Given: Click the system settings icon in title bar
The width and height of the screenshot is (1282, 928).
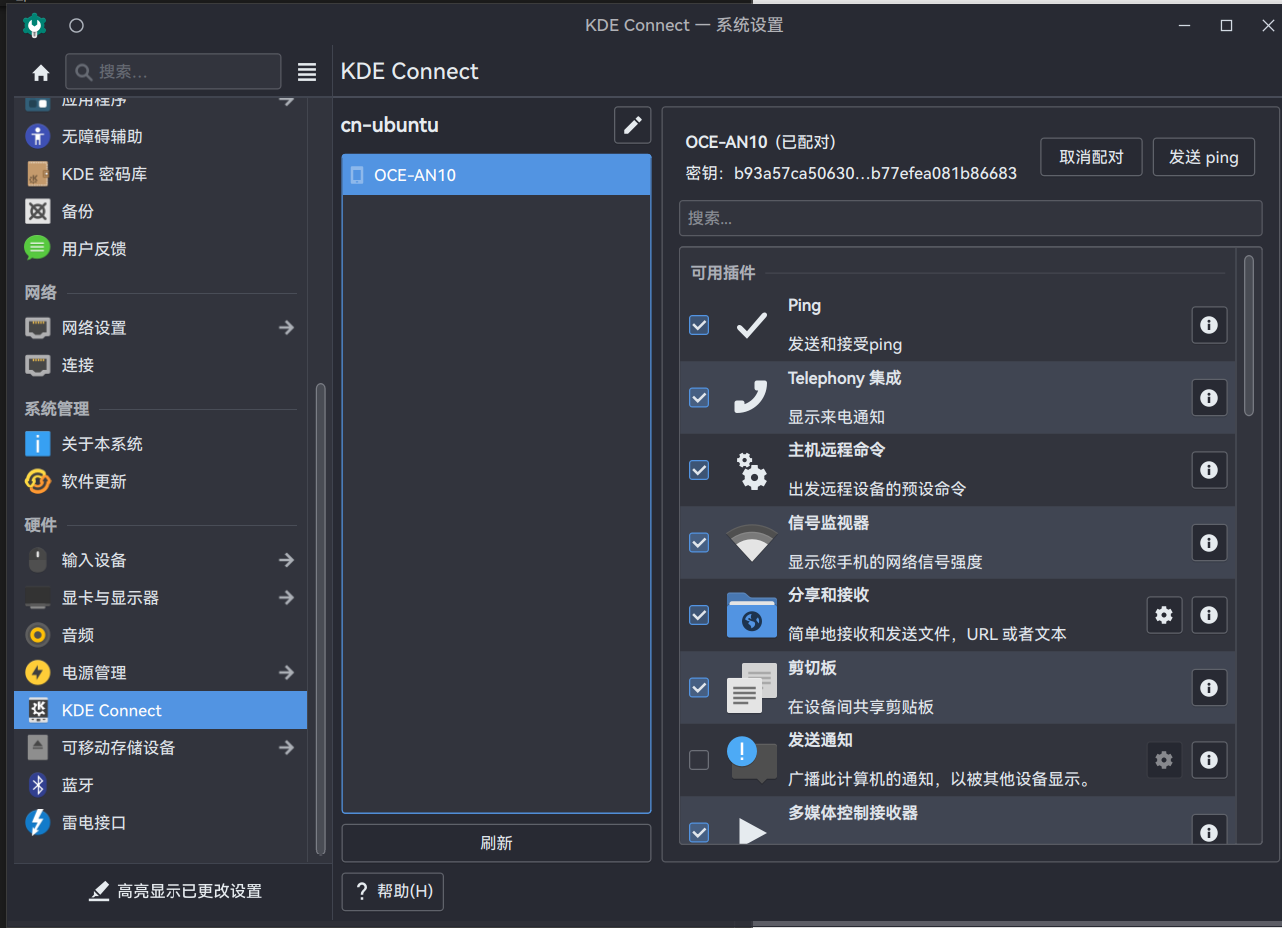Looking at the screenshot, I should point(35,25).
